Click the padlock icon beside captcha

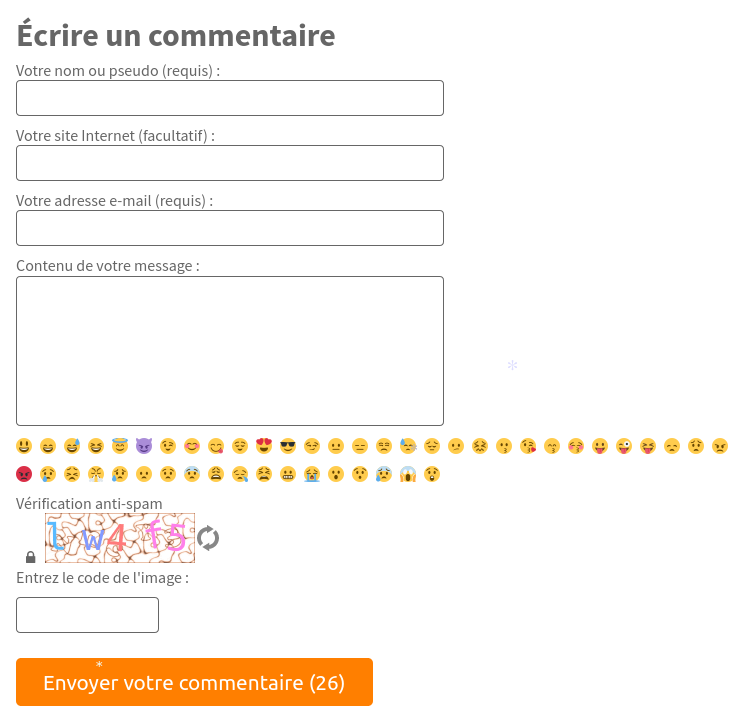[x=31, y=557]
